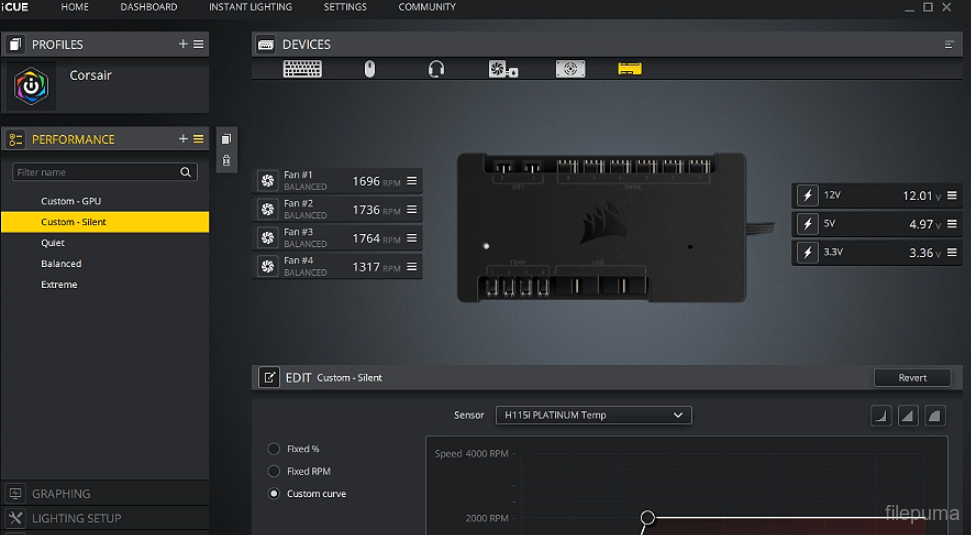Select the keyboard device icon
Image resolution: width=971 pixels, height=535 pixels.
click(302, 69)
